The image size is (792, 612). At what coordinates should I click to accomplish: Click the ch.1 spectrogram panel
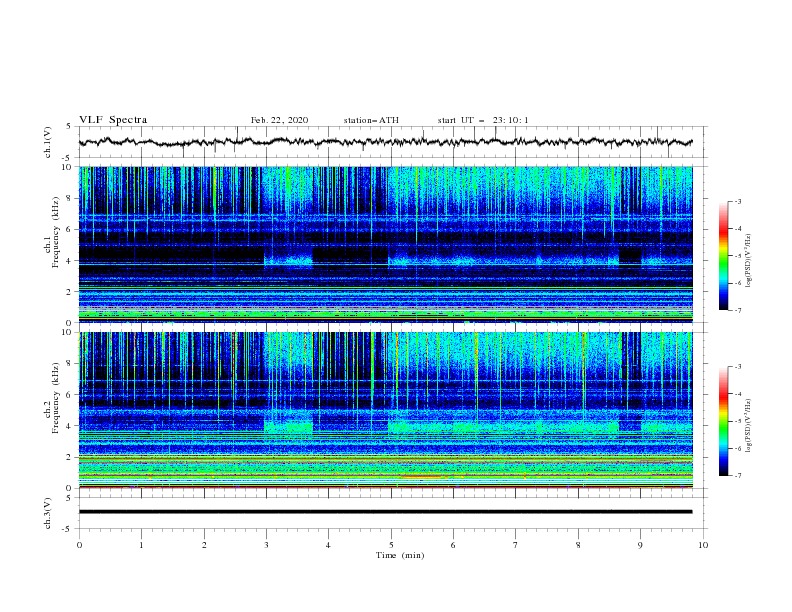point(385,244)
